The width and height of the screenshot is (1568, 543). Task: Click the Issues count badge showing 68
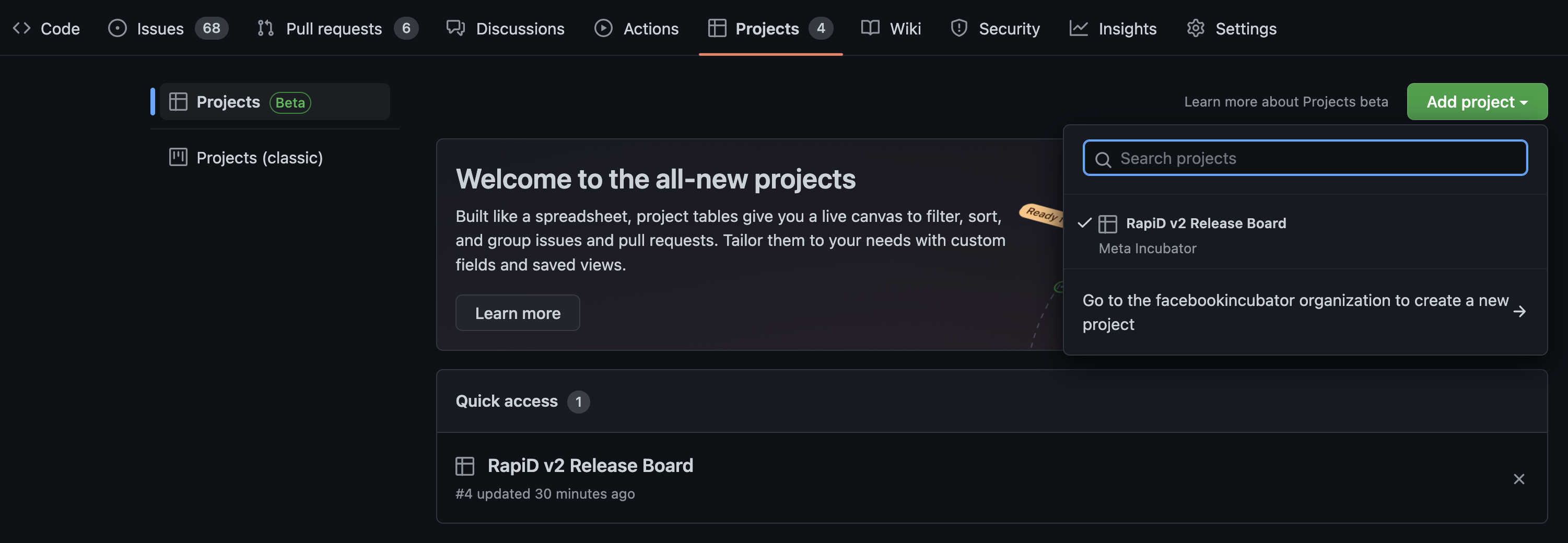[212, 28]
